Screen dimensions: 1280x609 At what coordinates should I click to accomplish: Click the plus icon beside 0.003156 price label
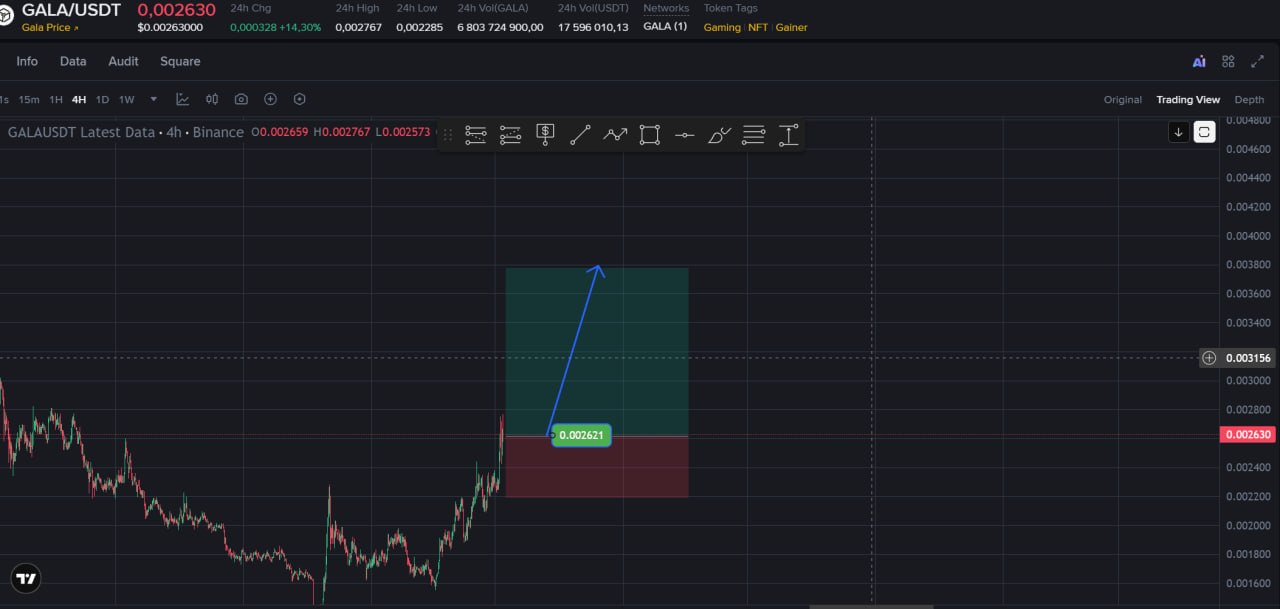1209,358
